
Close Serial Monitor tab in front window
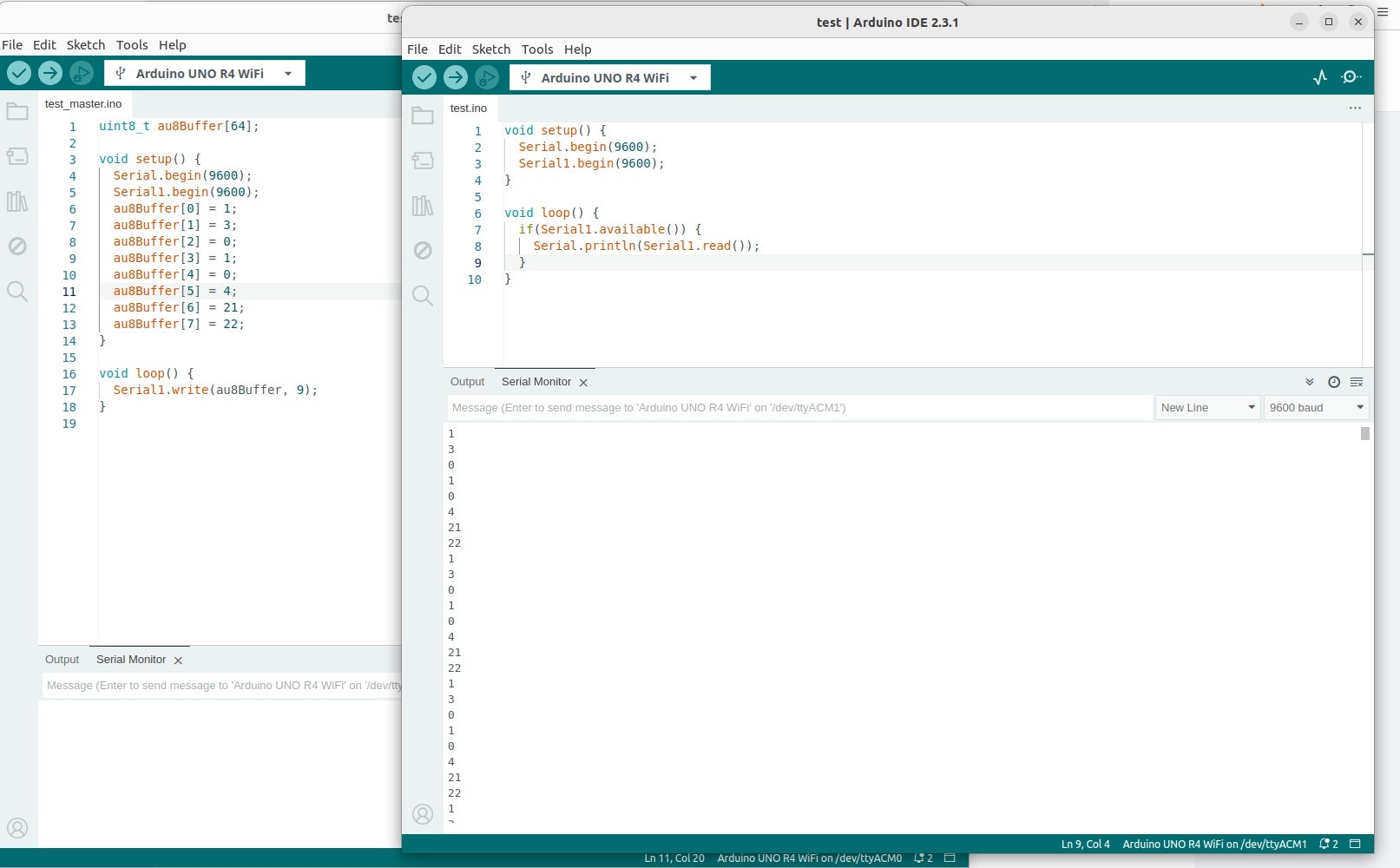[583, 383]
